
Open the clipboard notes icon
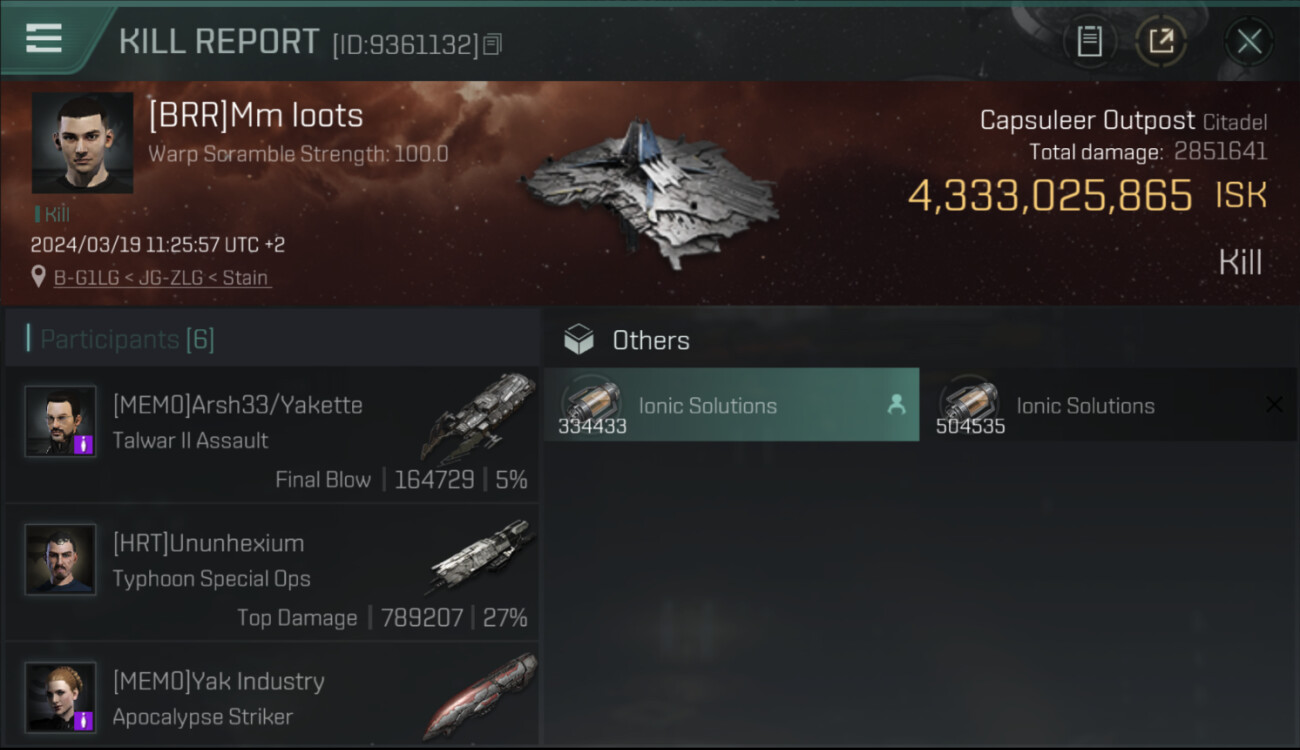pyautogui.click(x=1089, y=41)
